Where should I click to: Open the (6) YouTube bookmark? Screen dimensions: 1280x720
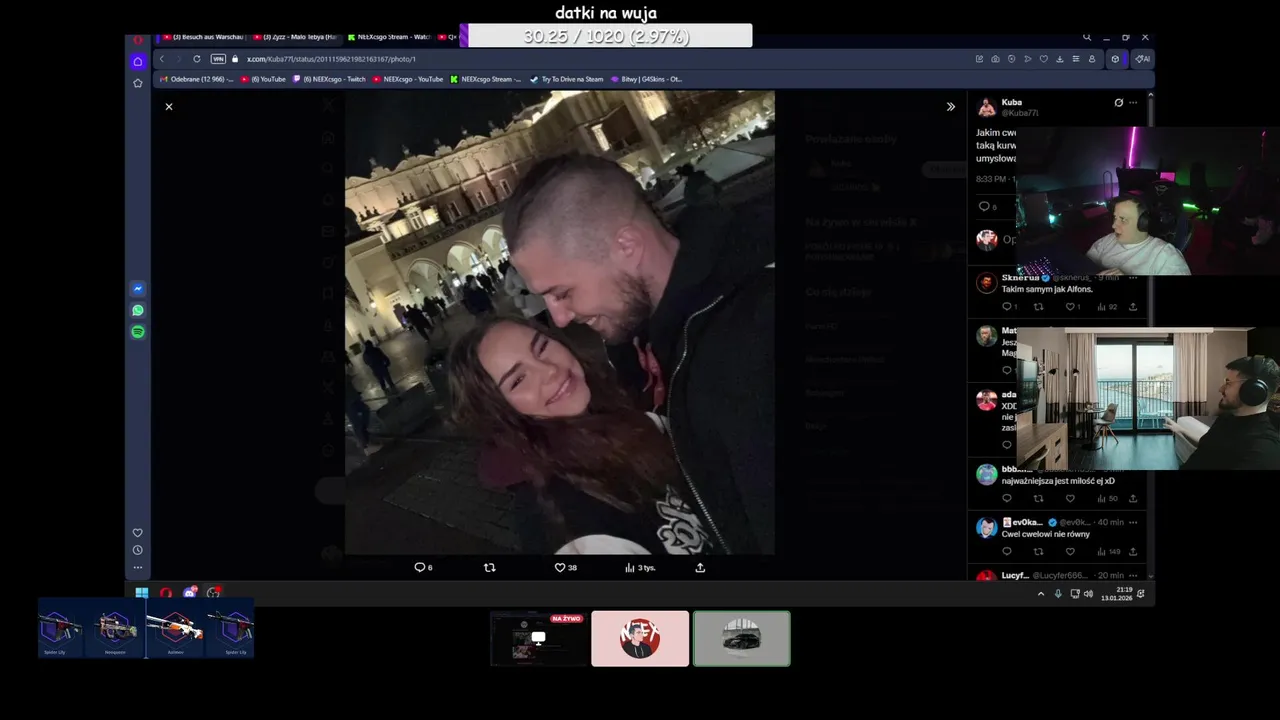[263, 79]
